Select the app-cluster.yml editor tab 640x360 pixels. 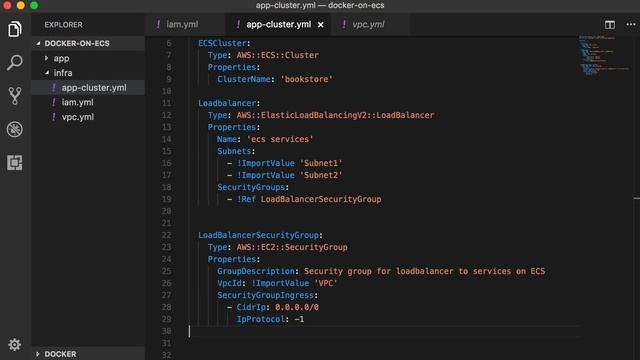(278, 24)
